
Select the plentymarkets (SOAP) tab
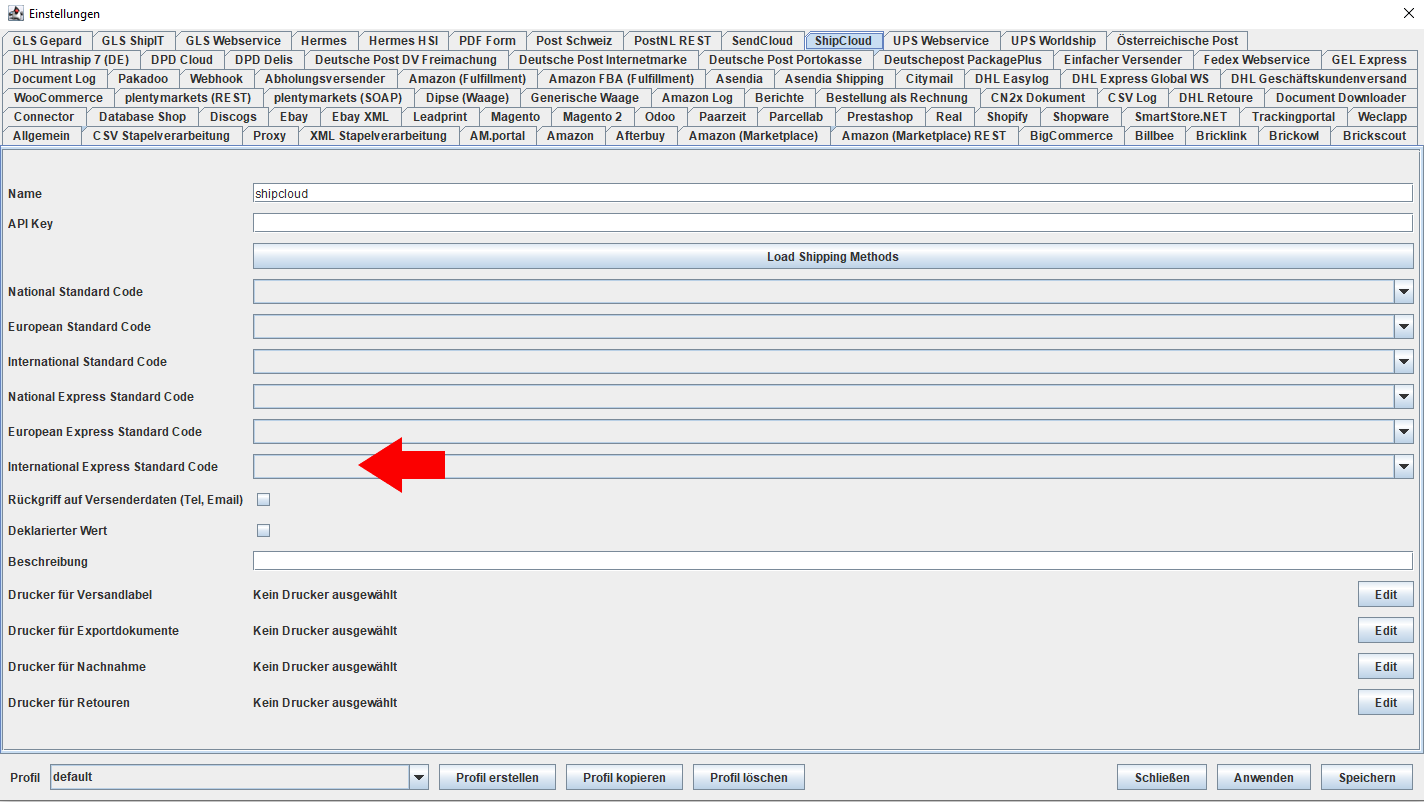(338, 98)
